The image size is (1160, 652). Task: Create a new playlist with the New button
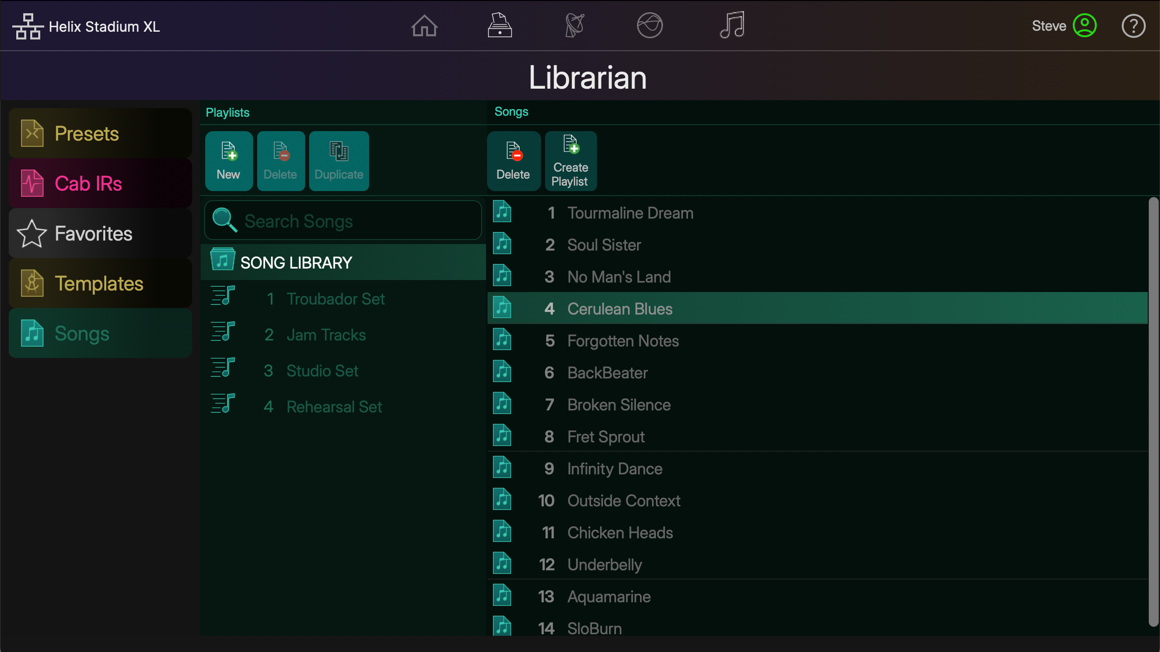228,160
